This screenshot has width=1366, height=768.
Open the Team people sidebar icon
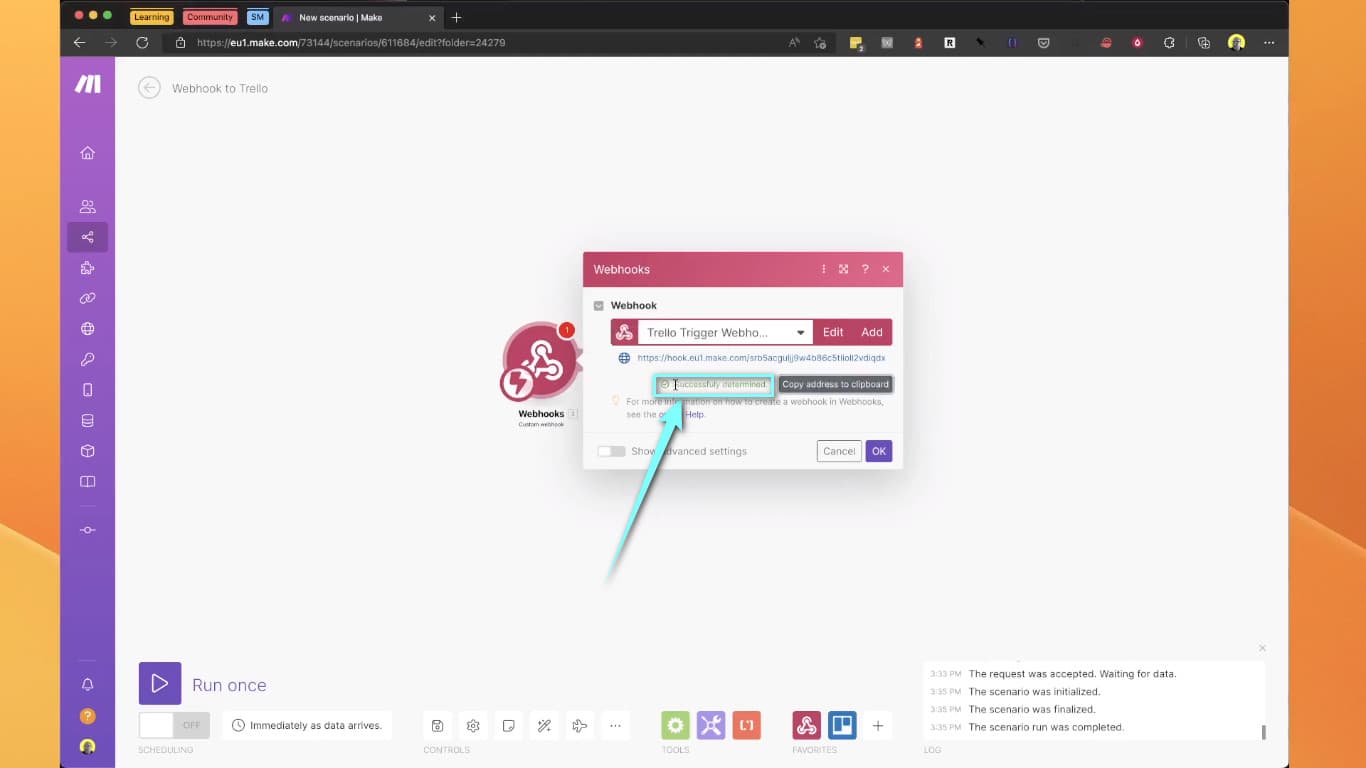click(x=88, y=207)
